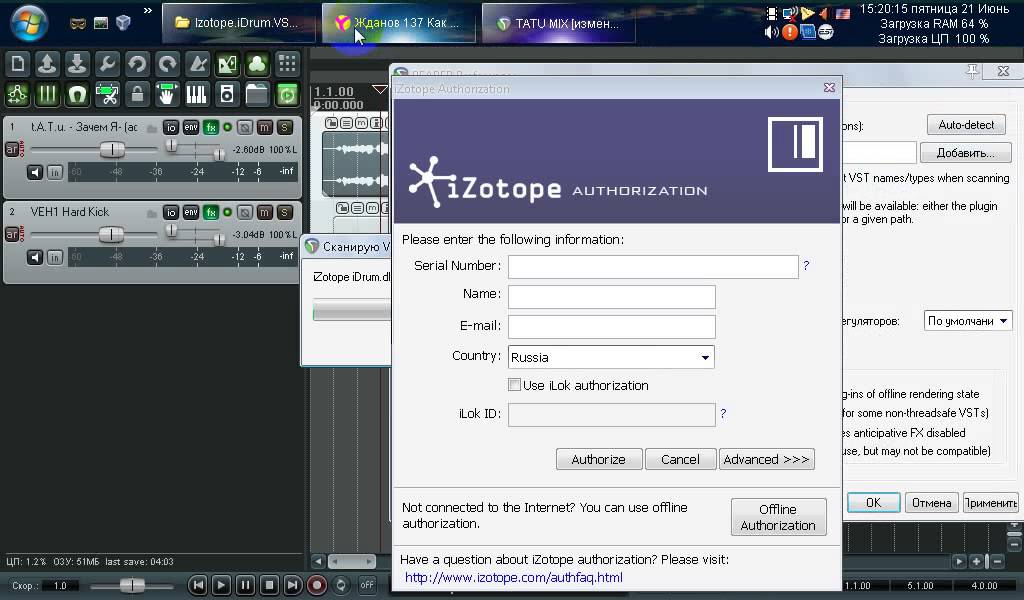Open the env envelope button on track 1
Viewport: 1024px width, 600px height.
coord(191,127)
